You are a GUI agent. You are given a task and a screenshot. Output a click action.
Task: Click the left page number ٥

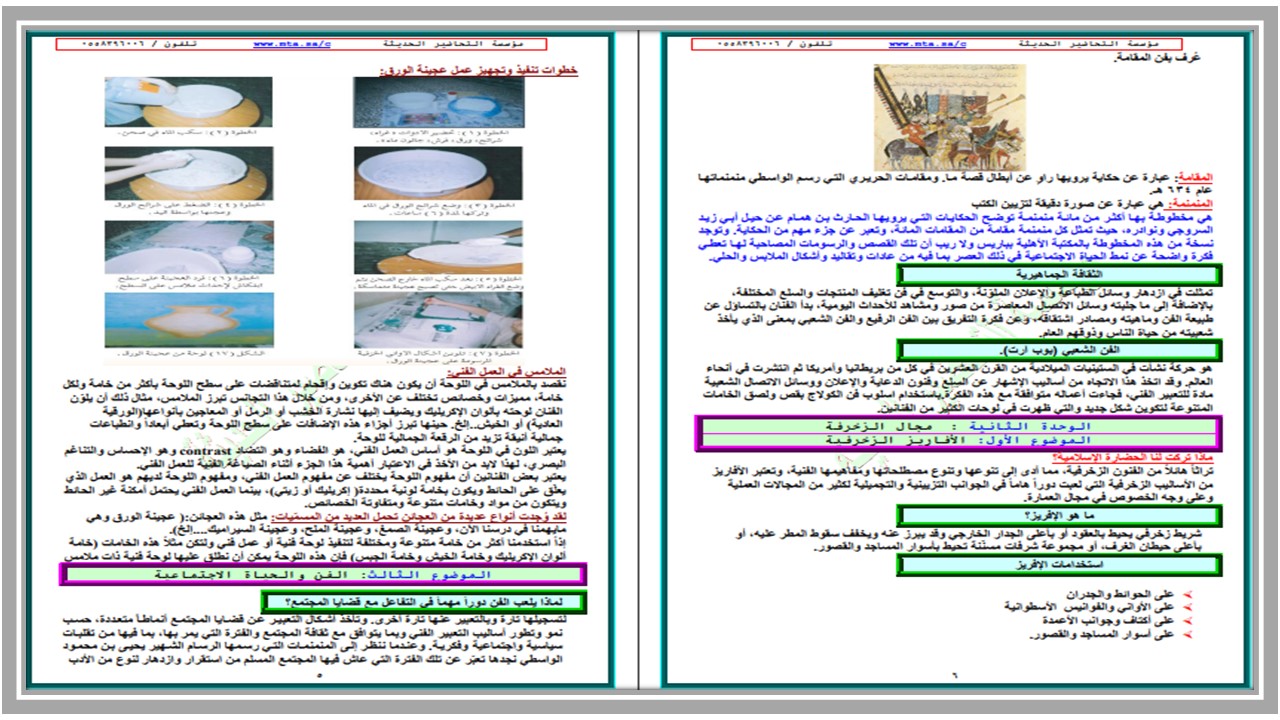pyautogui.click(x=319, y=677)
